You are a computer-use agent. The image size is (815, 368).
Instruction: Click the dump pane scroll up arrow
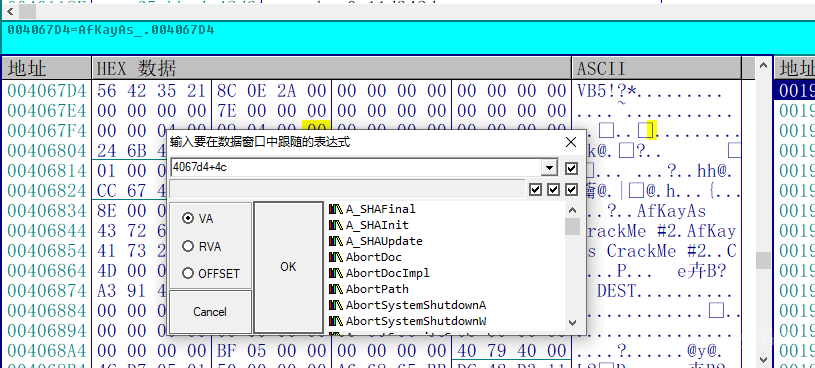point(763,65)
